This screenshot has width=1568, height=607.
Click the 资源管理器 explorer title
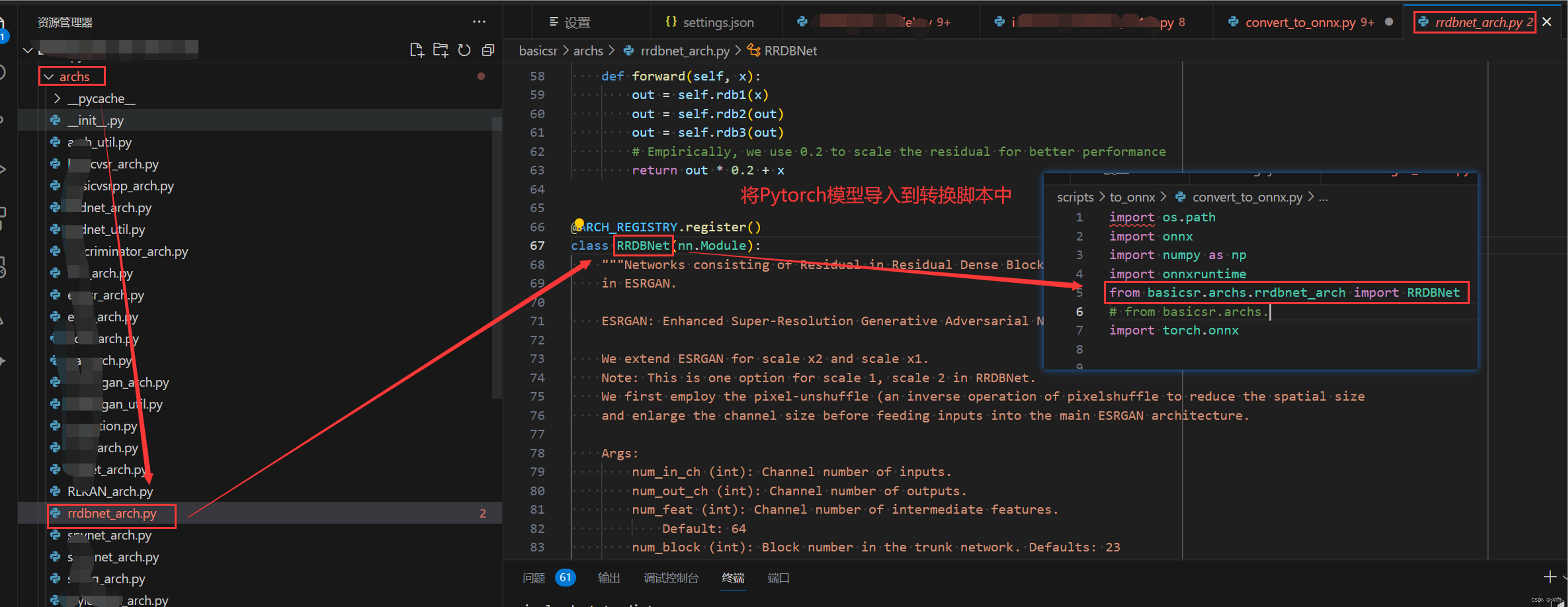pyautogui.click(x=65, y=22)
